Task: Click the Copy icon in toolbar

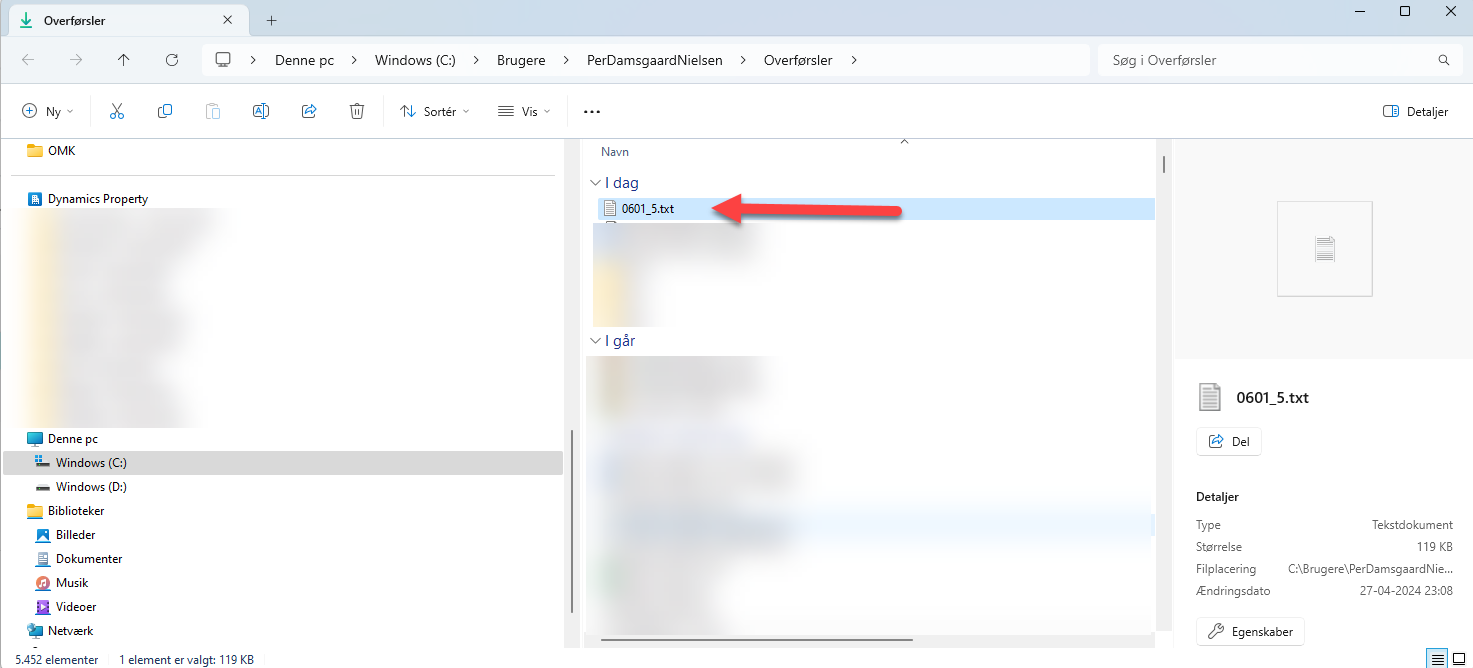Action: pyautogui.click(x=165, y=112)
